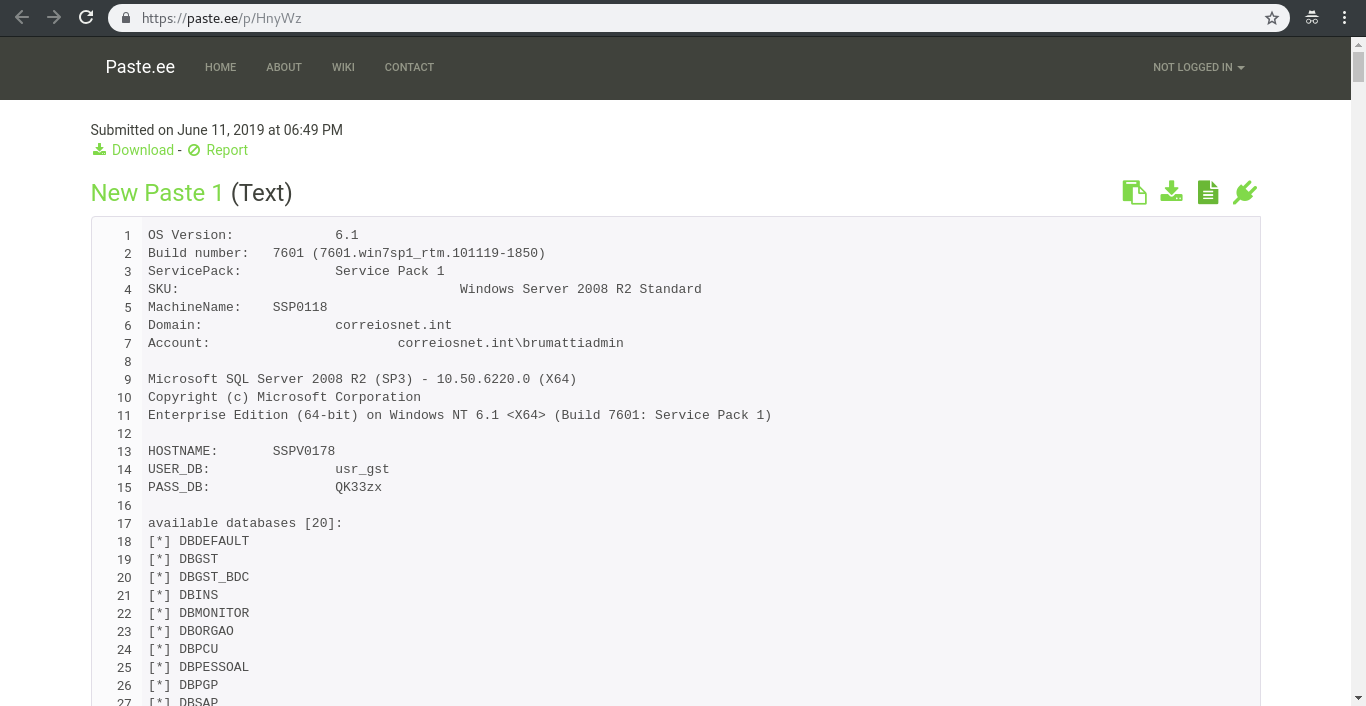This screenshot has height=706, width=1366.
Task: Click the '[*] DBPESSOAL' line
Action: (x=198, y=667)
